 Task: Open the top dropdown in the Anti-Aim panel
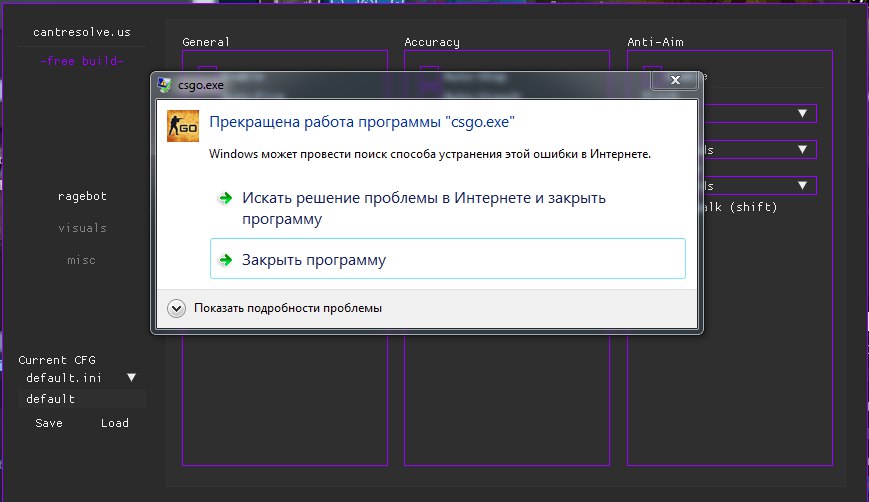click(759, 114)
